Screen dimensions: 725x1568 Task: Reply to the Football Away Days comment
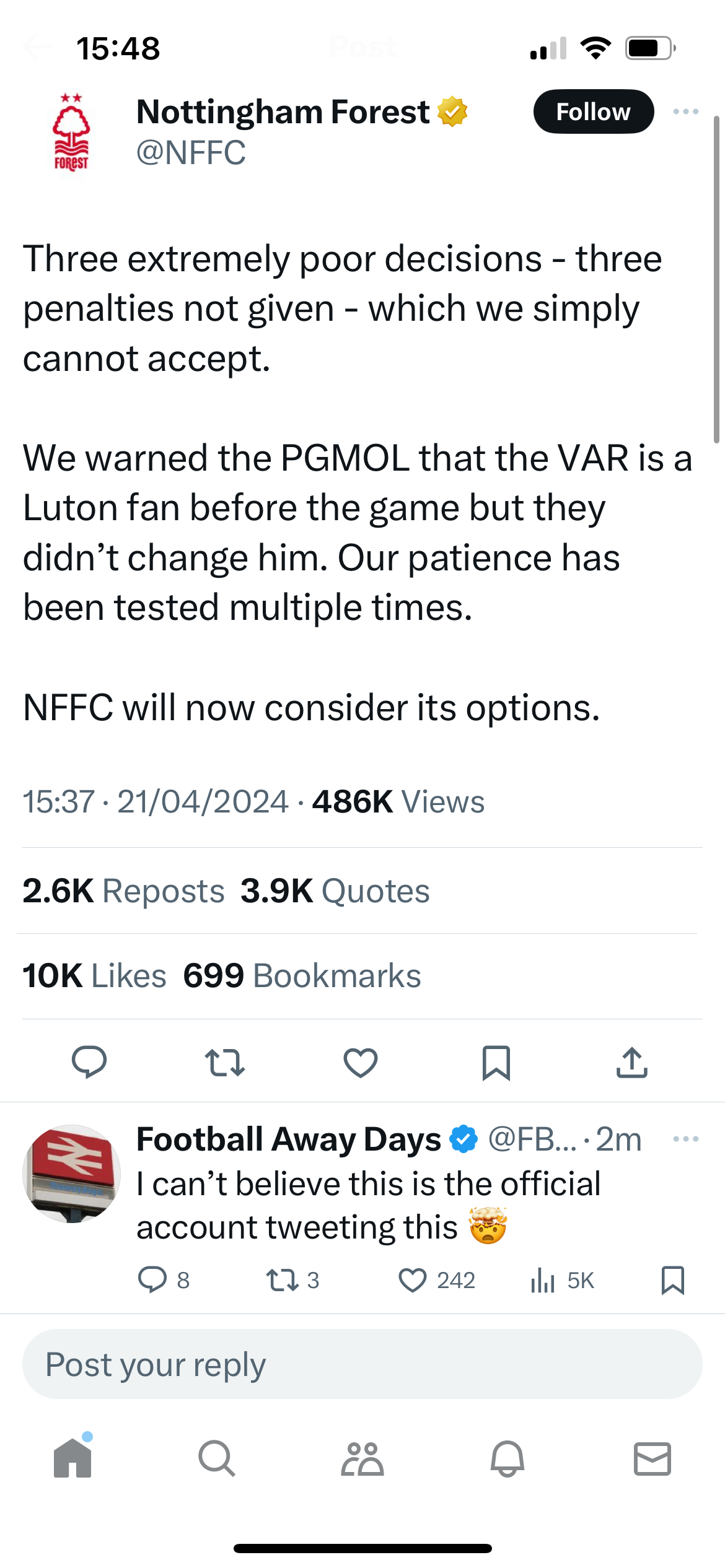[x=152, y=1280]
